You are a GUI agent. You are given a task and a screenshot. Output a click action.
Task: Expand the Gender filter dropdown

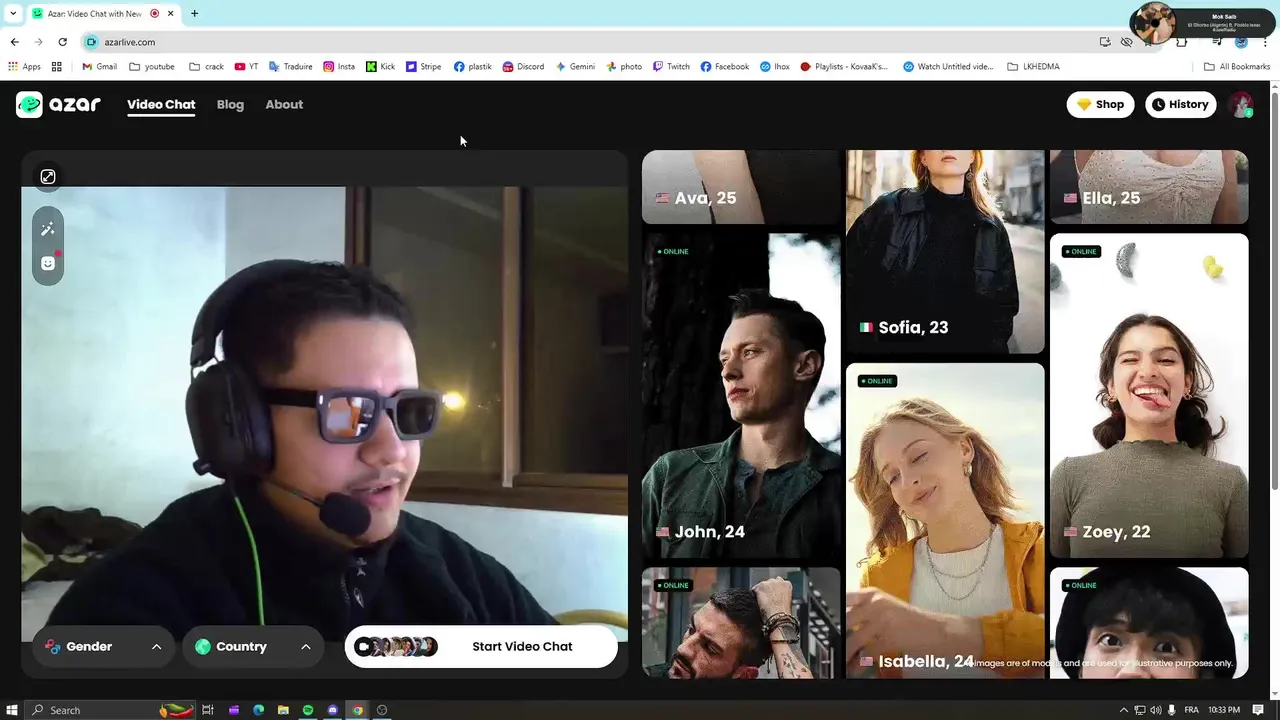(x=103, y=647)
